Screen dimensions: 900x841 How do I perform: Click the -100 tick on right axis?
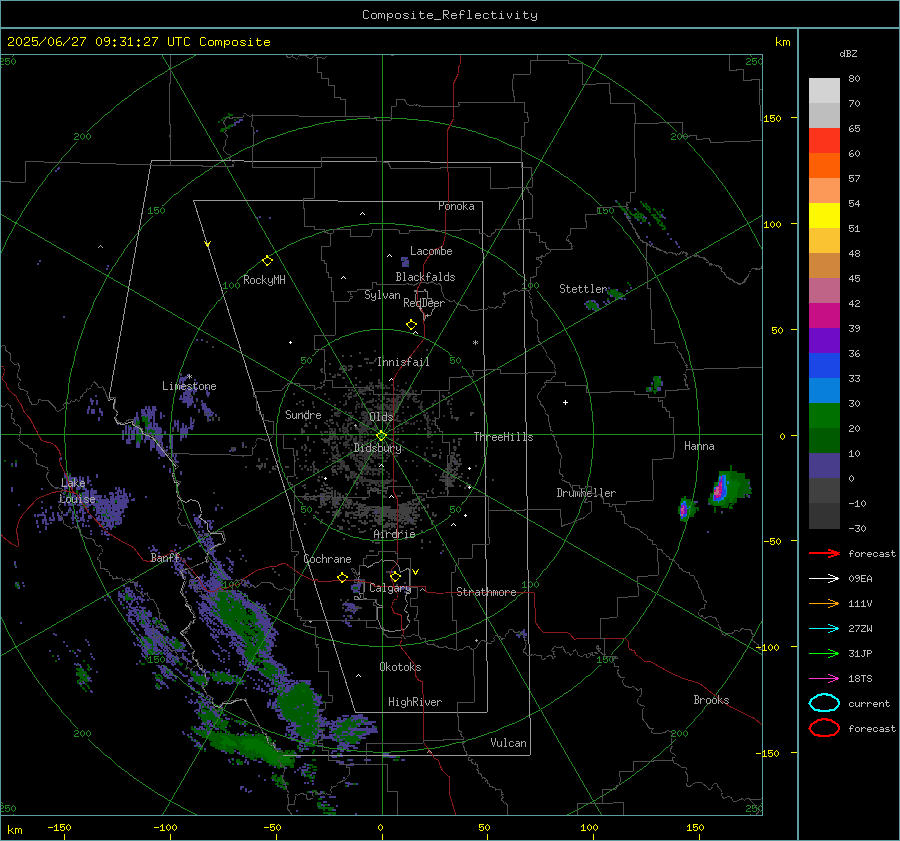(768, 647)
